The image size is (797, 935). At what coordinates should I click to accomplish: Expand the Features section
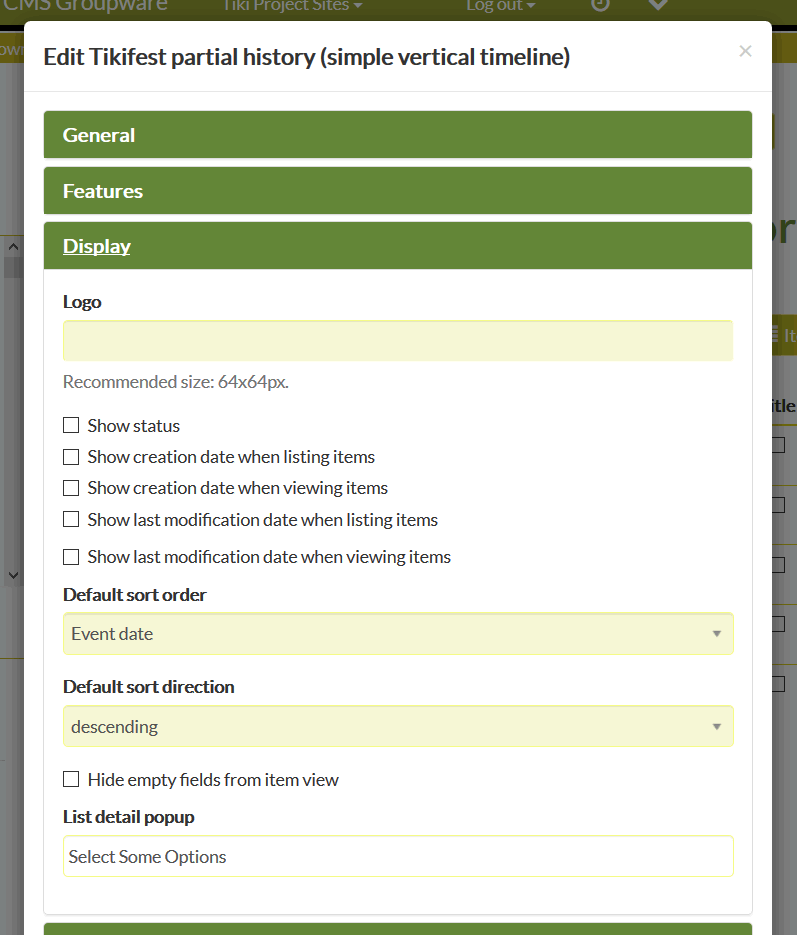[x=398, y=191]
